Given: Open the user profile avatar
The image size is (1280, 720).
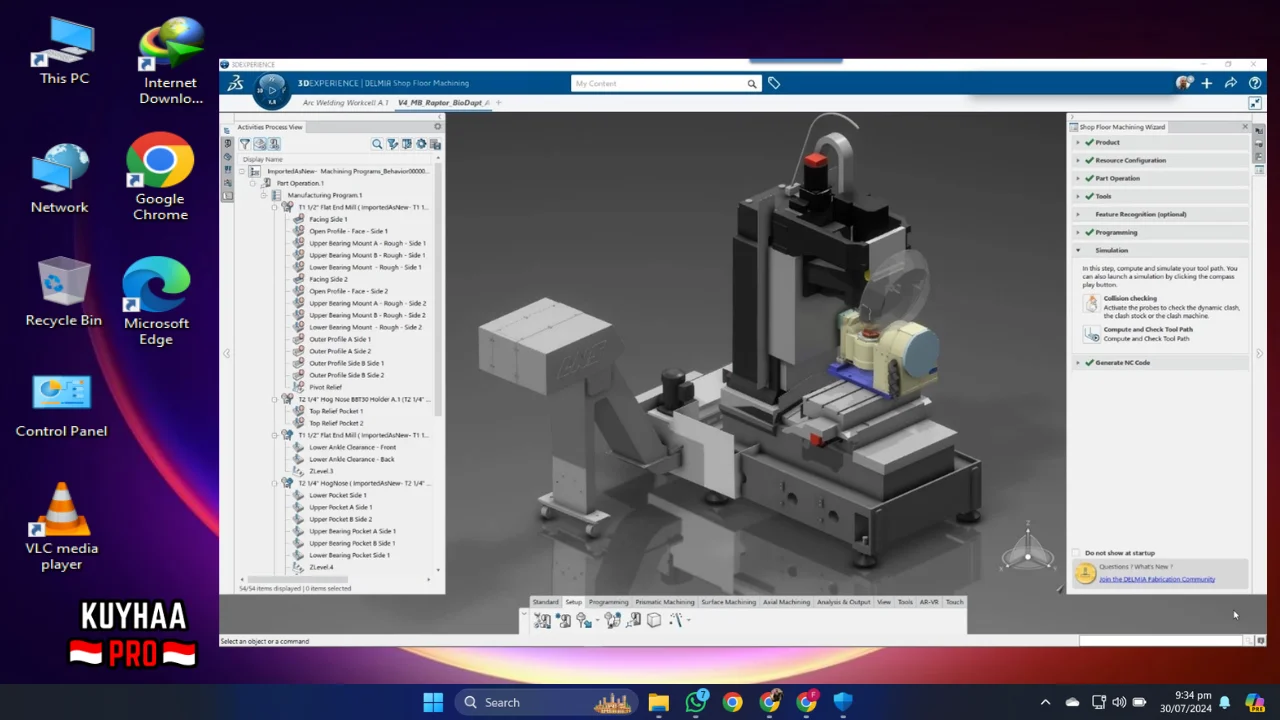Looking at the screenshot, I should pyautogui.click(x=1184, y=83).
